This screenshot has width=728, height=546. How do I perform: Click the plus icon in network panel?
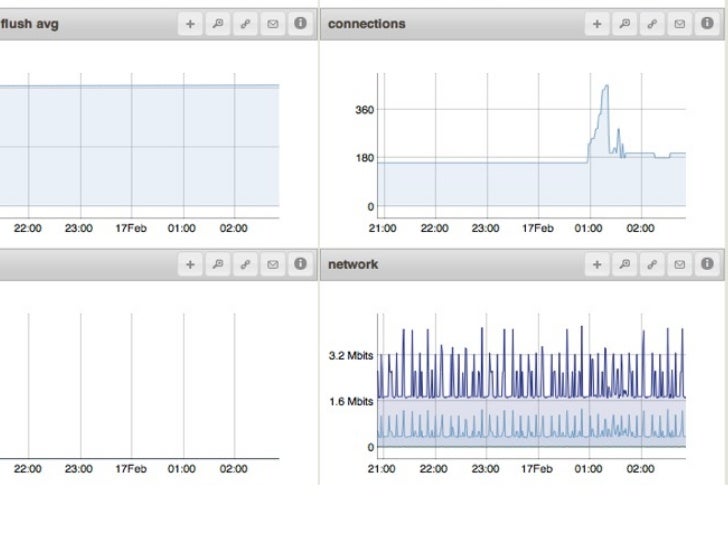tap(597, 264)
